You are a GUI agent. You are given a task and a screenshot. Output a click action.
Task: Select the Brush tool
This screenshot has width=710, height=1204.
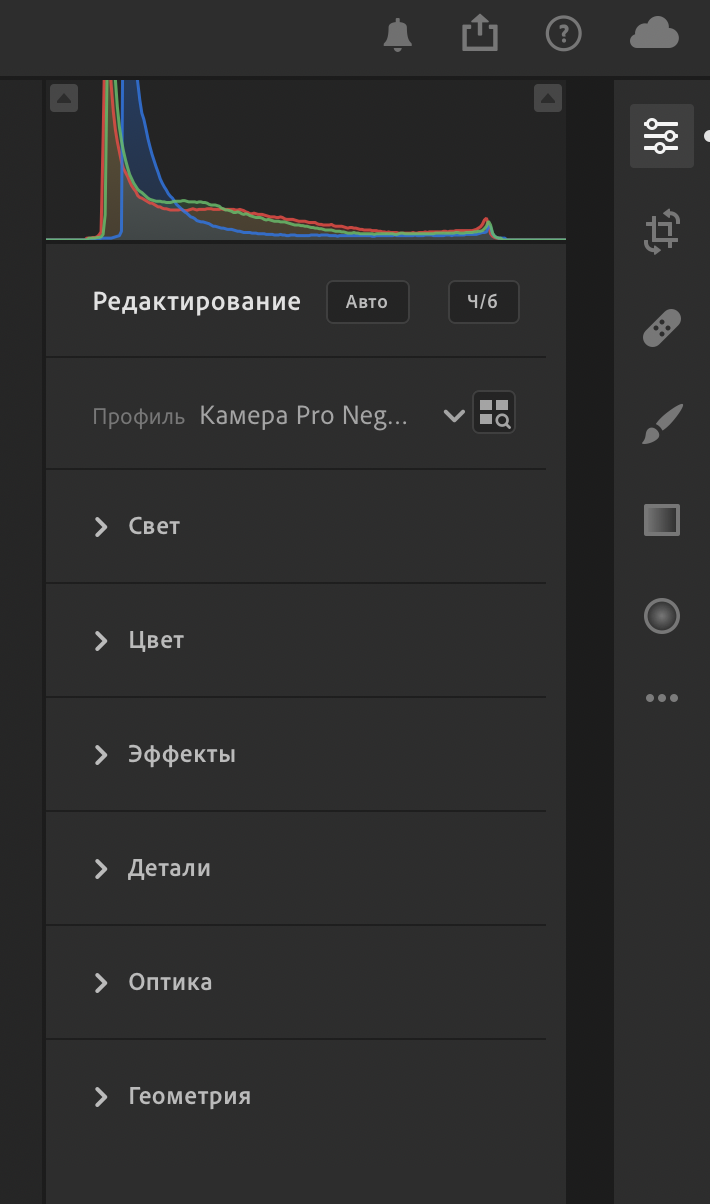click(x=662, y=424)
